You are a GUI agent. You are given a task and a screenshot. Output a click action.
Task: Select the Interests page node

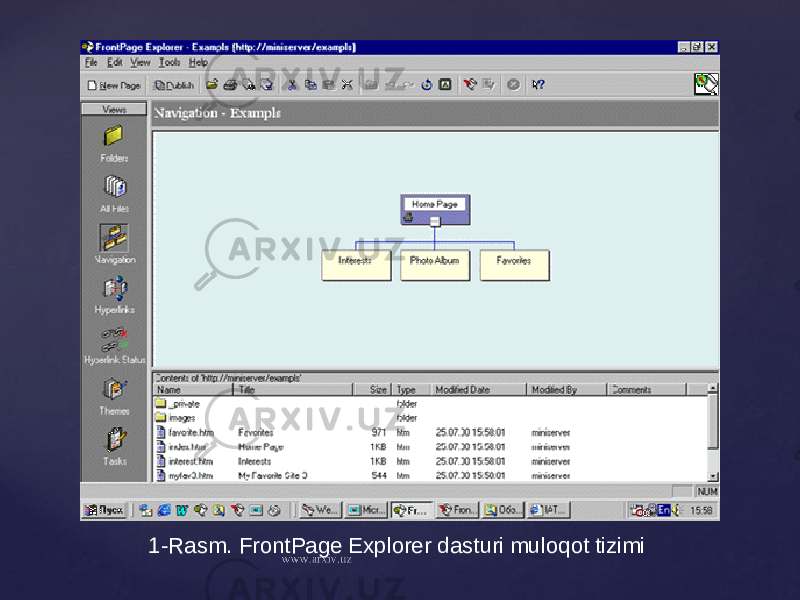click(356, 265)
